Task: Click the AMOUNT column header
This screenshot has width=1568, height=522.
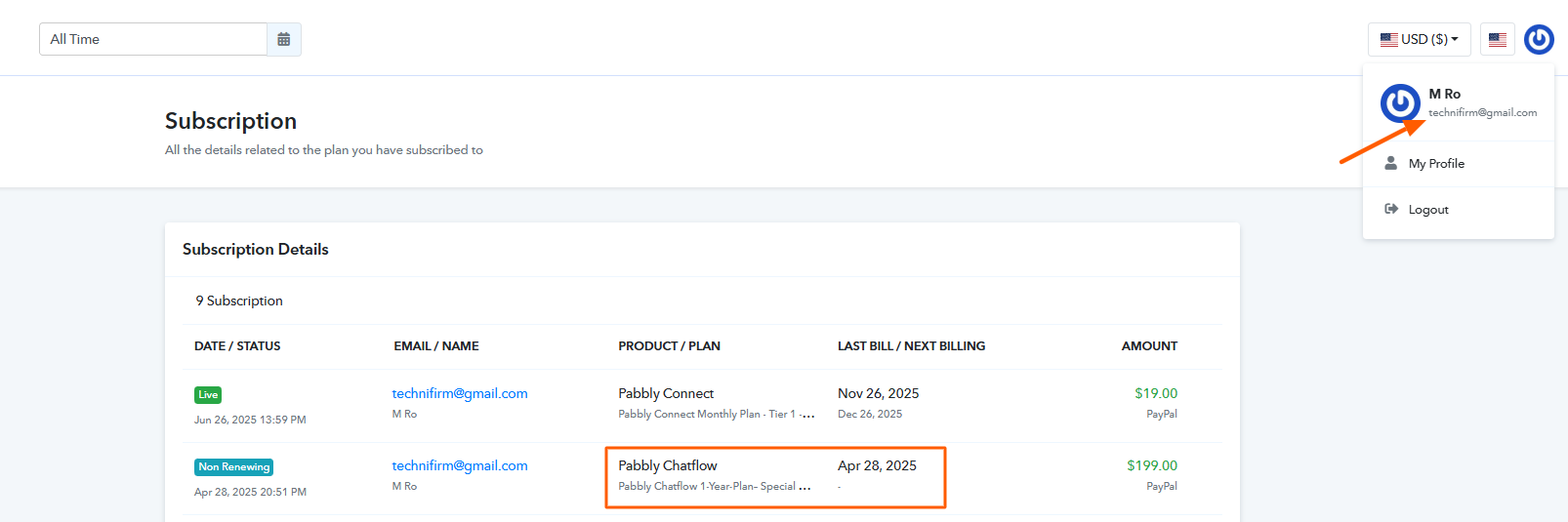Action: pos(1149,346)
